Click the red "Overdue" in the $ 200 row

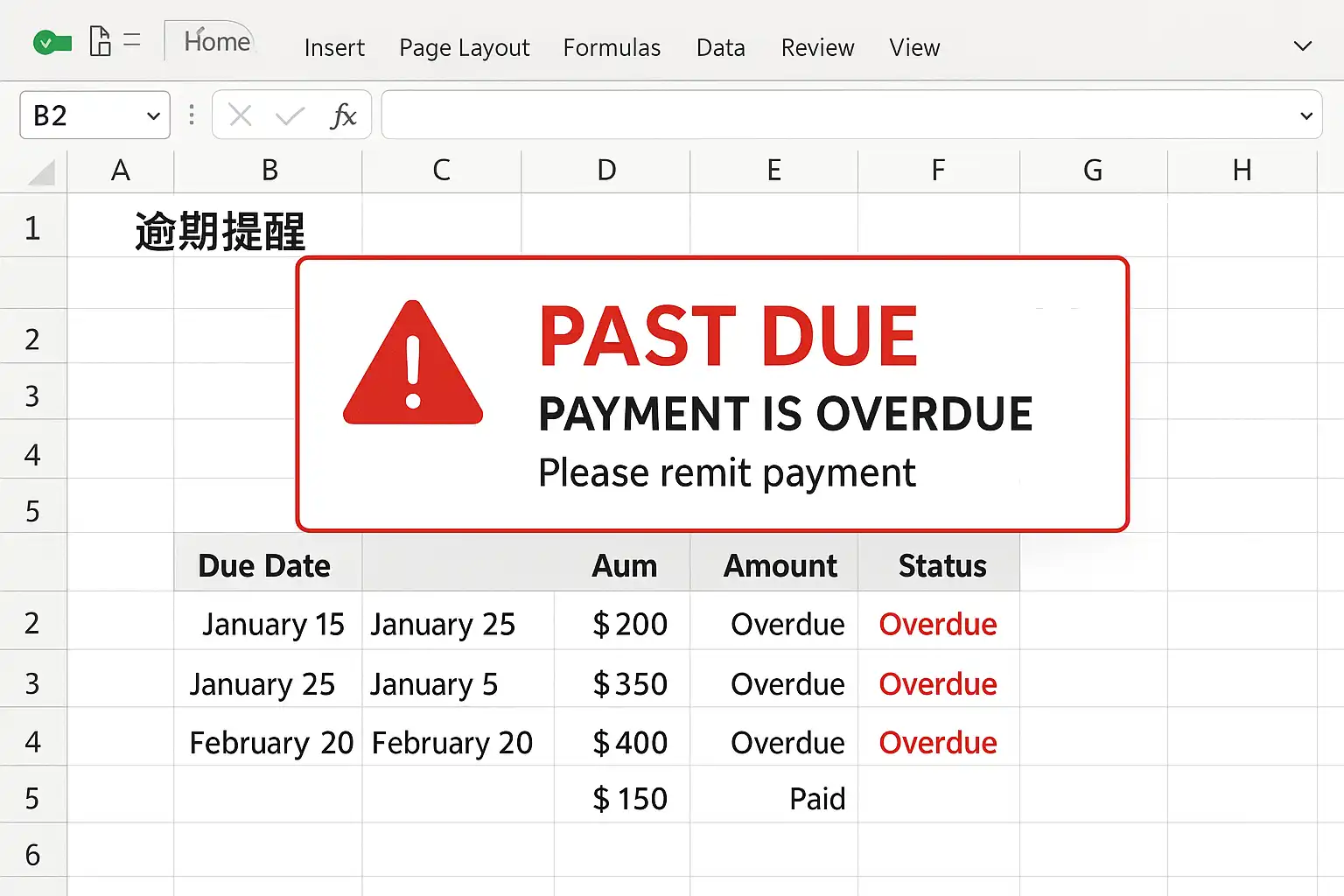click(x=938, y=624)
